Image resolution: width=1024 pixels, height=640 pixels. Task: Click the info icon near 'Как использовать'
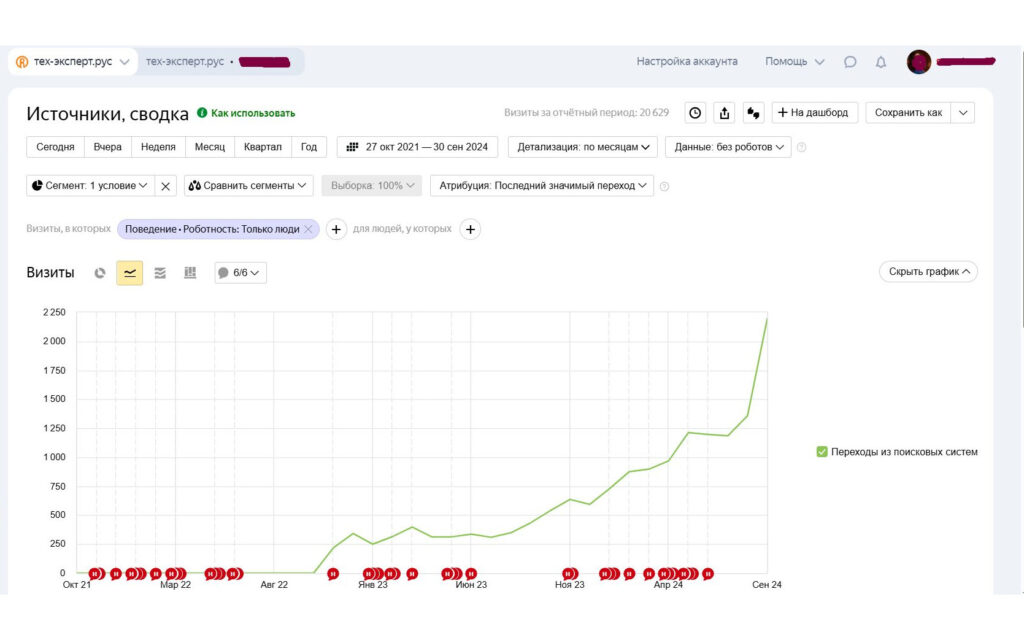tap(202, 112)
